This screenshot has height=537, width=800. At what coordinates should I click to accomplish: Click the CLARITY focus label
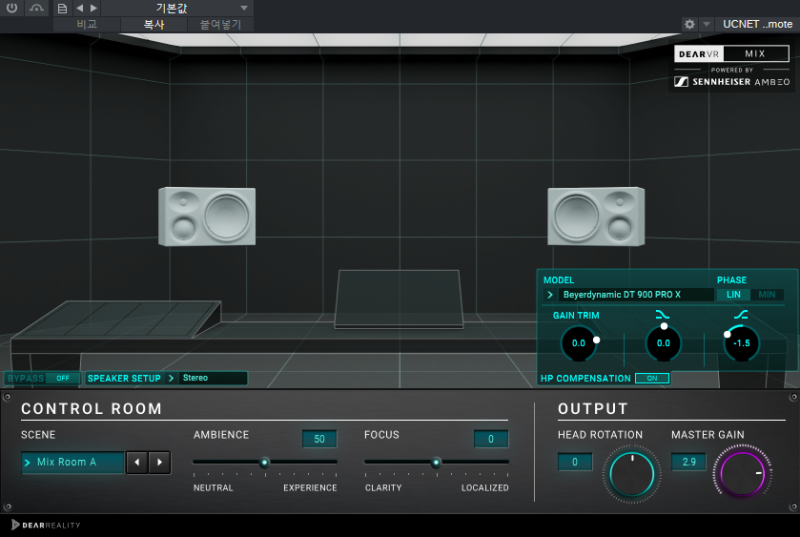[x=383, y=488]
